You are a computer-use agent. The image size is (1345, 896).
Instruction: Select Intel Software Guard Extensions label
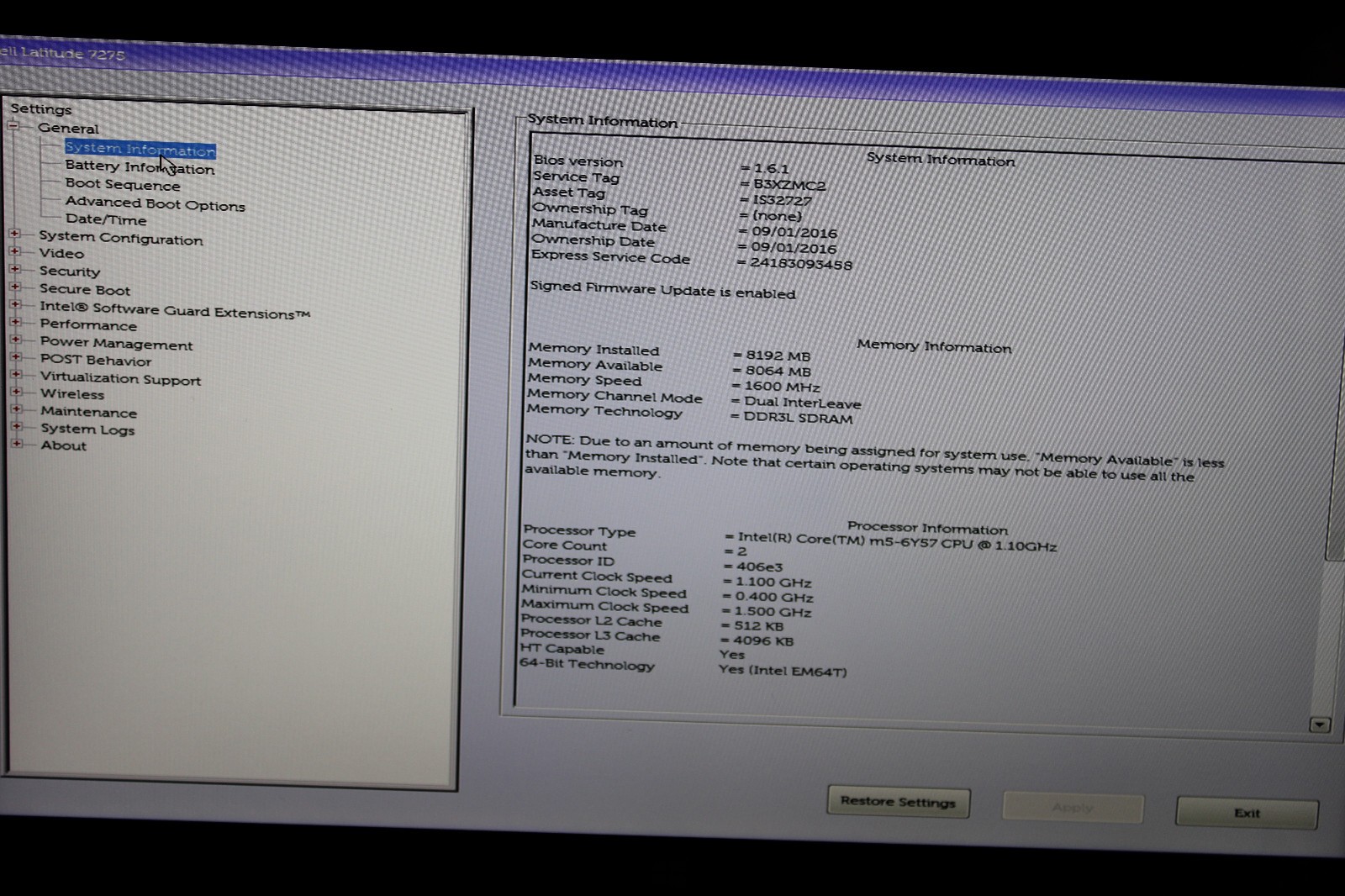tap(175, 311)
